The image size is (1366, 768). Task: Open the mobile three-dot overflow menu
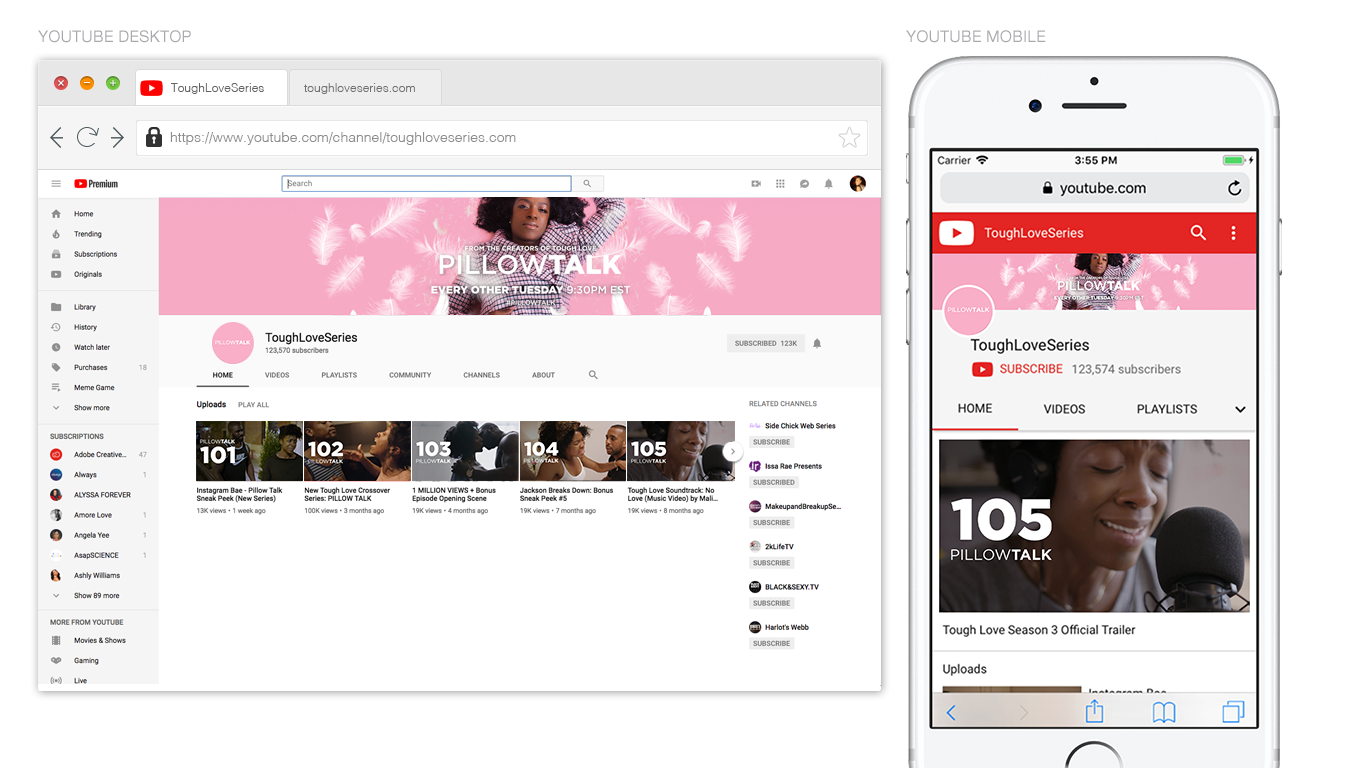1233,233
